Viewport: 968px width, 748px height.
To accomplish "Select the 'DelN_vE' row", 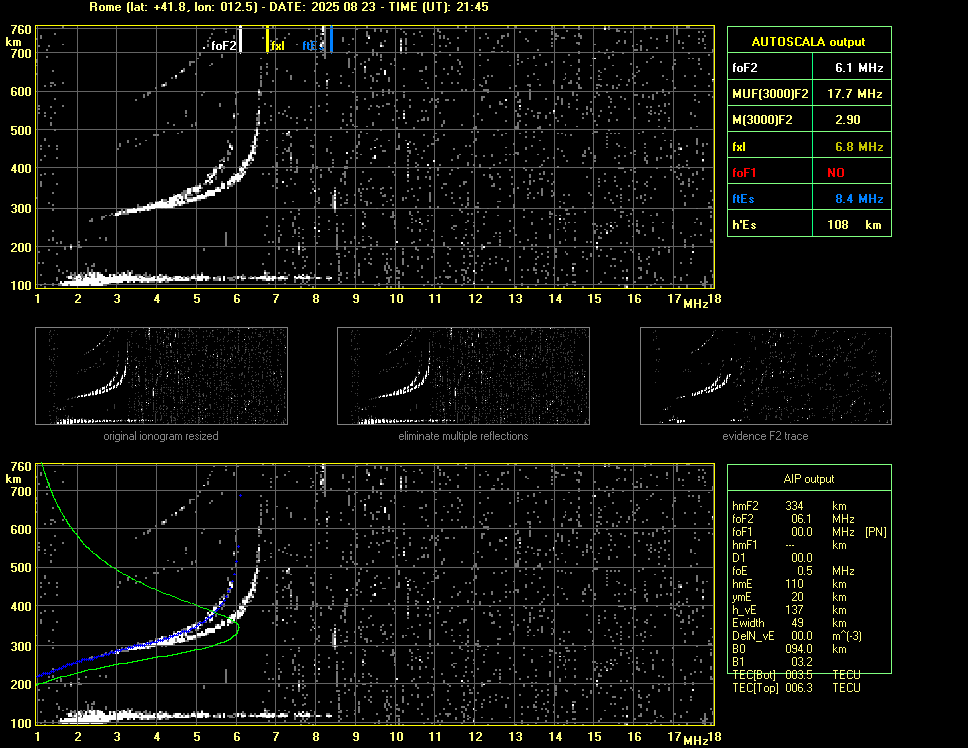I will tap(797, 636).
